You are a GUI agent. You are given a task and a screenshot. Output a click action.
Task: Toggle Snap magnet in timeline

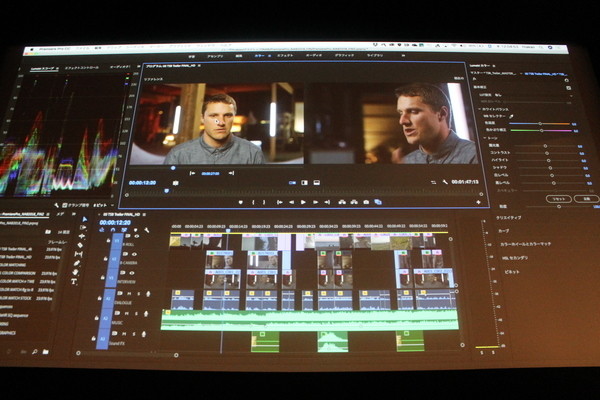pos(113,230)
